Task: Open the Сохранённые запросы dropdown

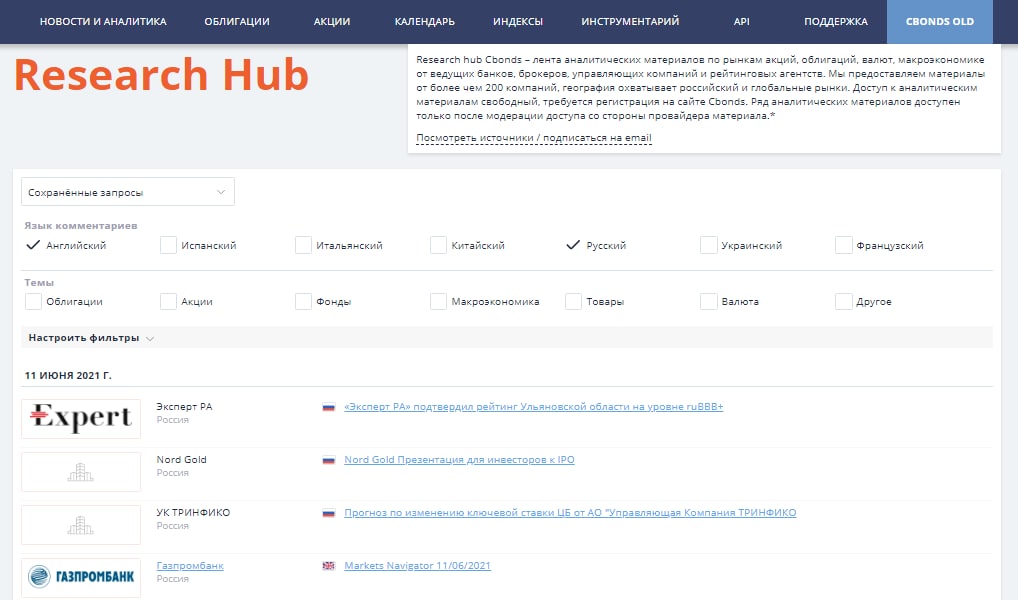Action: [x=128, y=192]
